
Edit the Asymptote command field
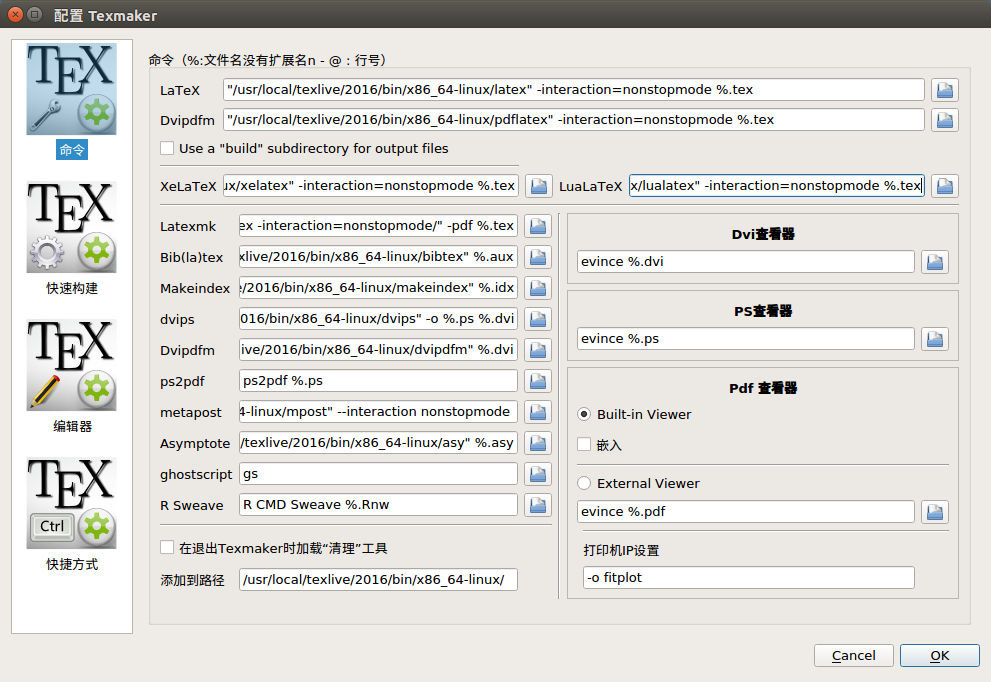pos(378,442)
